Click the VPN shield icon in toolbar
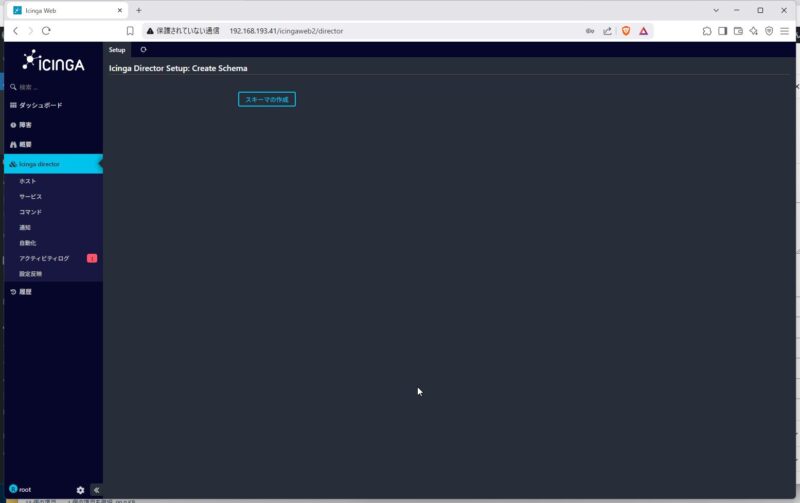The height and width of the screenshot is (503, 800). [x=769, y=31]
